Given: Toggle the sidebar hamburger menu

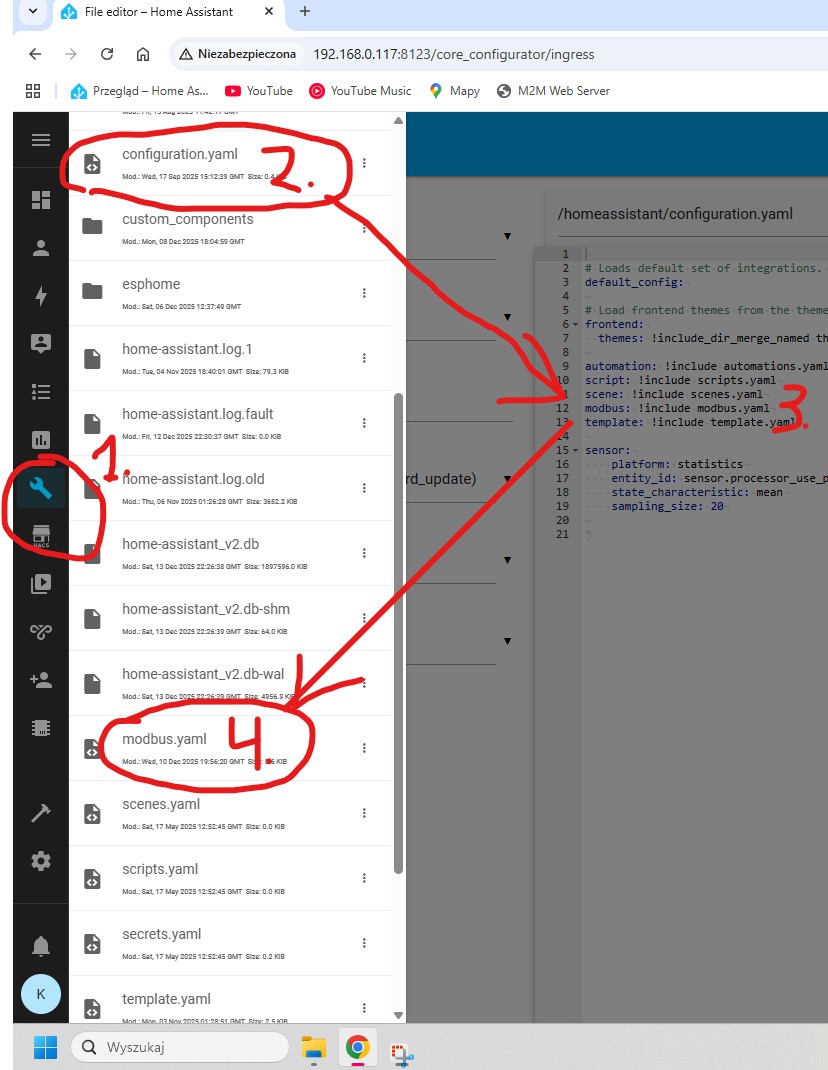Looking at the screenshot, I should coord(41,140).
